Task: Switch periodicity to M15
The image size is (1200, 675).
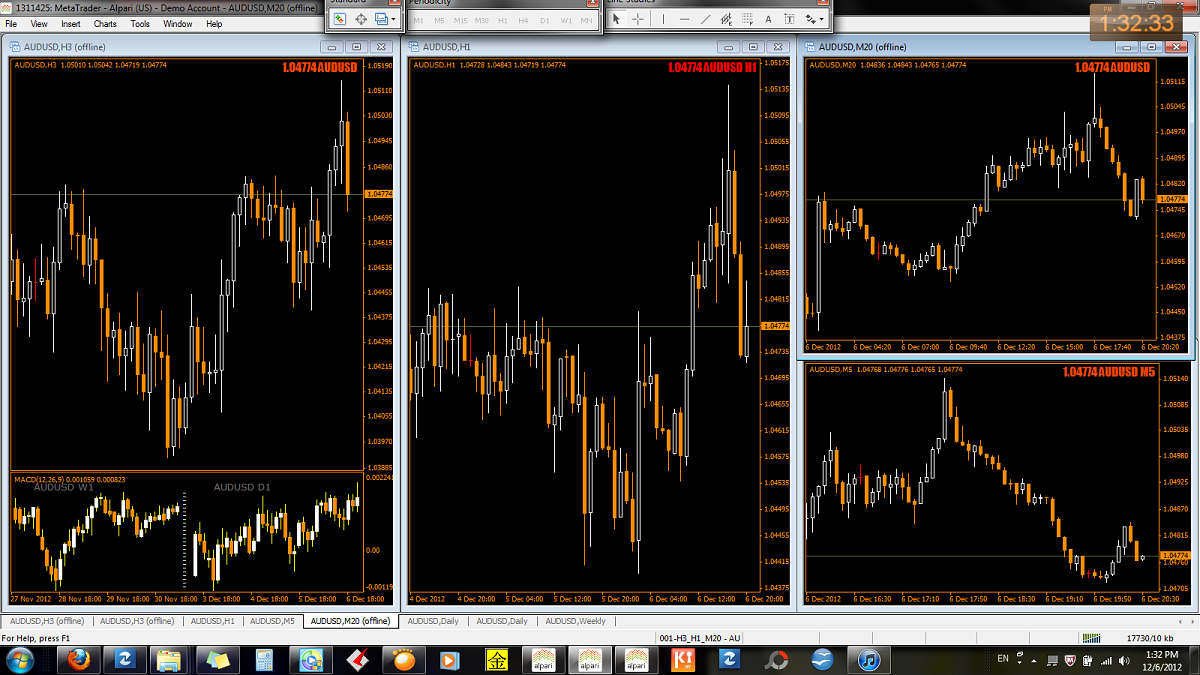Action: click(x=460, y=20)
